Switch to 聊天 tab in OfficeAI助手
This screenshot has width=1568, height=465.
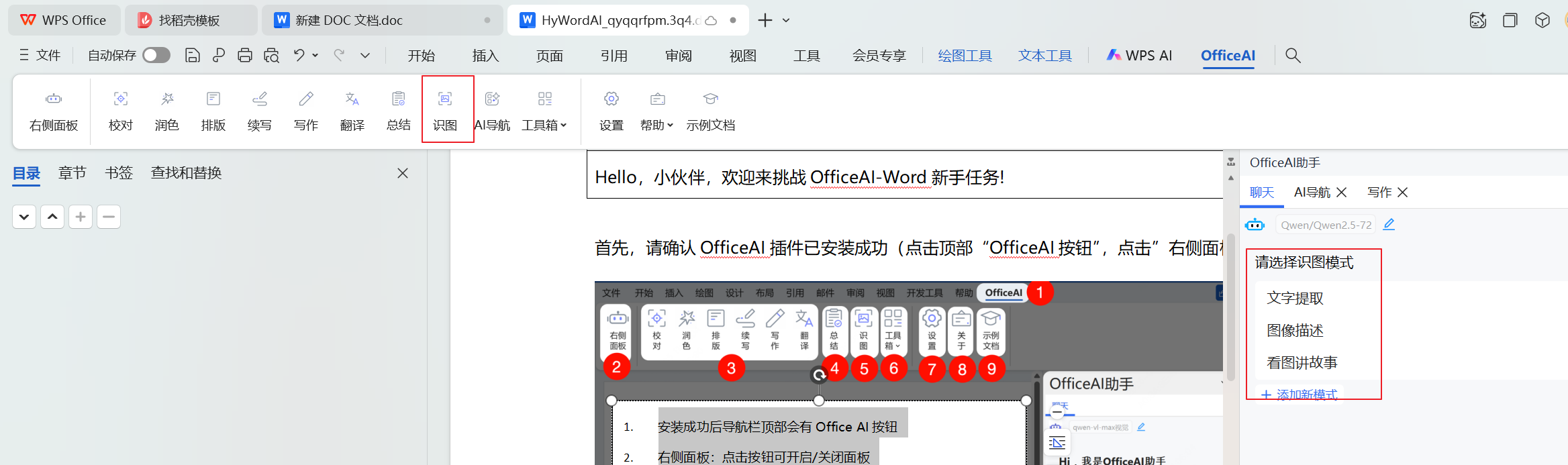(x=1262, y=193)
